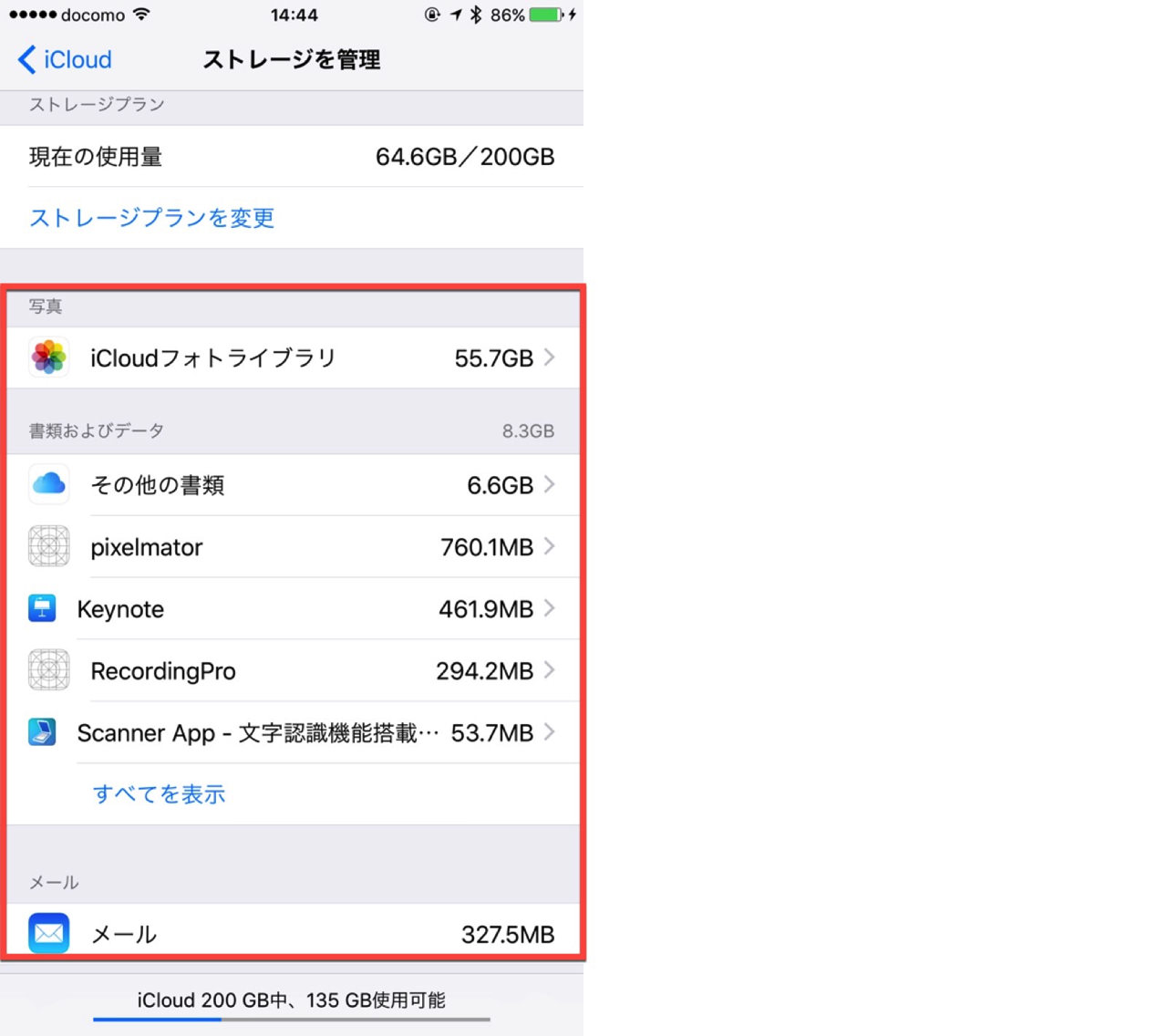Image resolution: width=1167 pixels, height=1036 pixels.
Task: Select Scanner App - 文字認識機能搭載 text
Action: point(258,733)
